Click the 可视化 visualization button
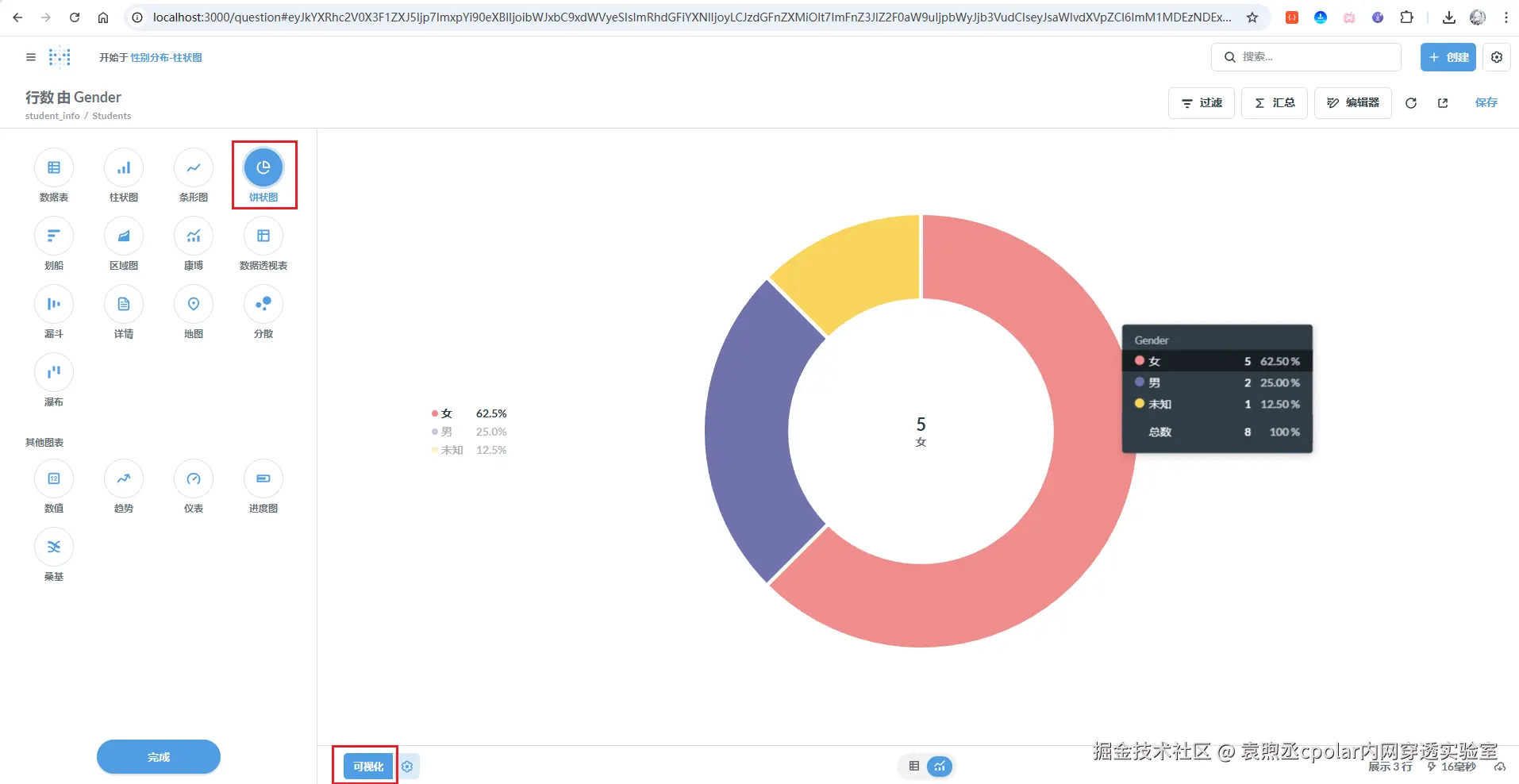Viewport: 1519px width, 784px height. (x=368, y=767)
